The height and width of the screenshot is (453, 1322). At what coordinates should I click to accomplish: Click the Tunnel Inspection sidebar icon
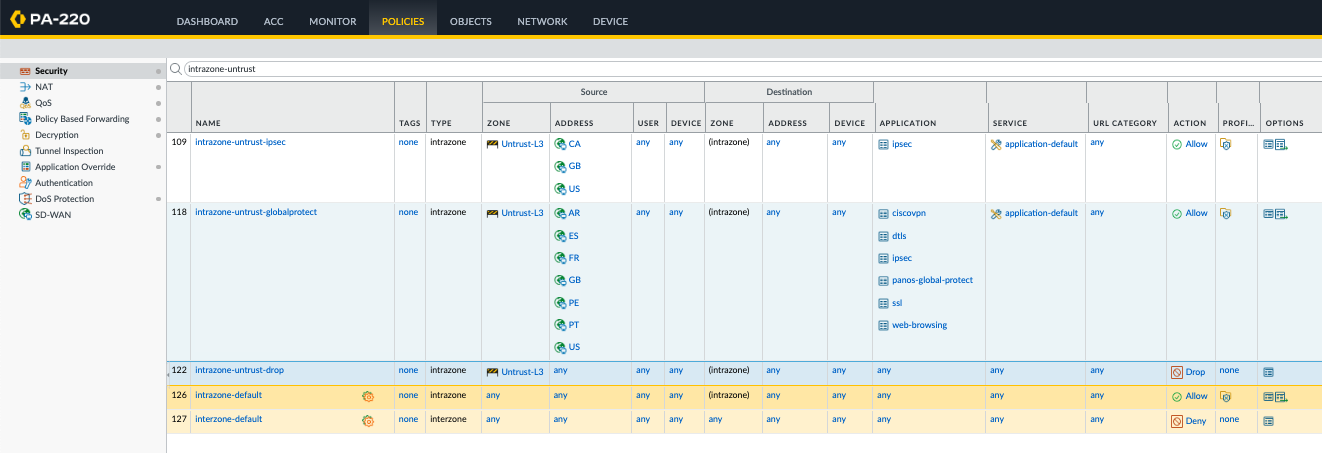click(25, 151)
